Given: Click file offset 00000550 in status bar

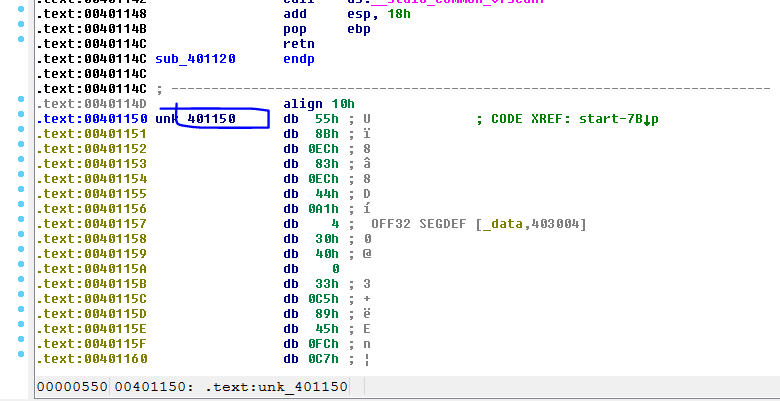Looking at the screenshot, I should coord(71,387).
